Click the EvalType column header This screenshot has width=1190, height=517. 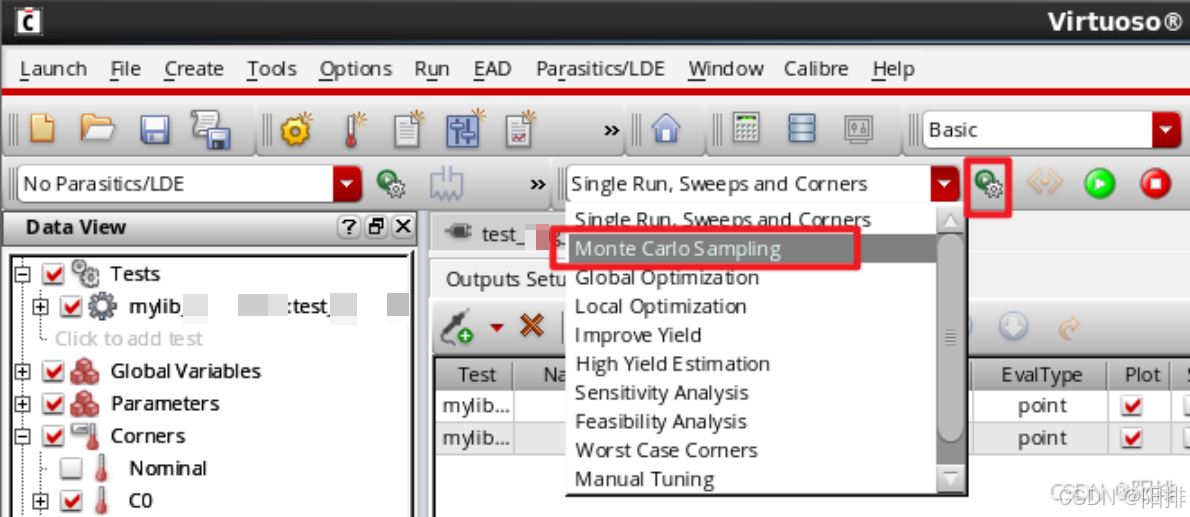point(1042,375)
